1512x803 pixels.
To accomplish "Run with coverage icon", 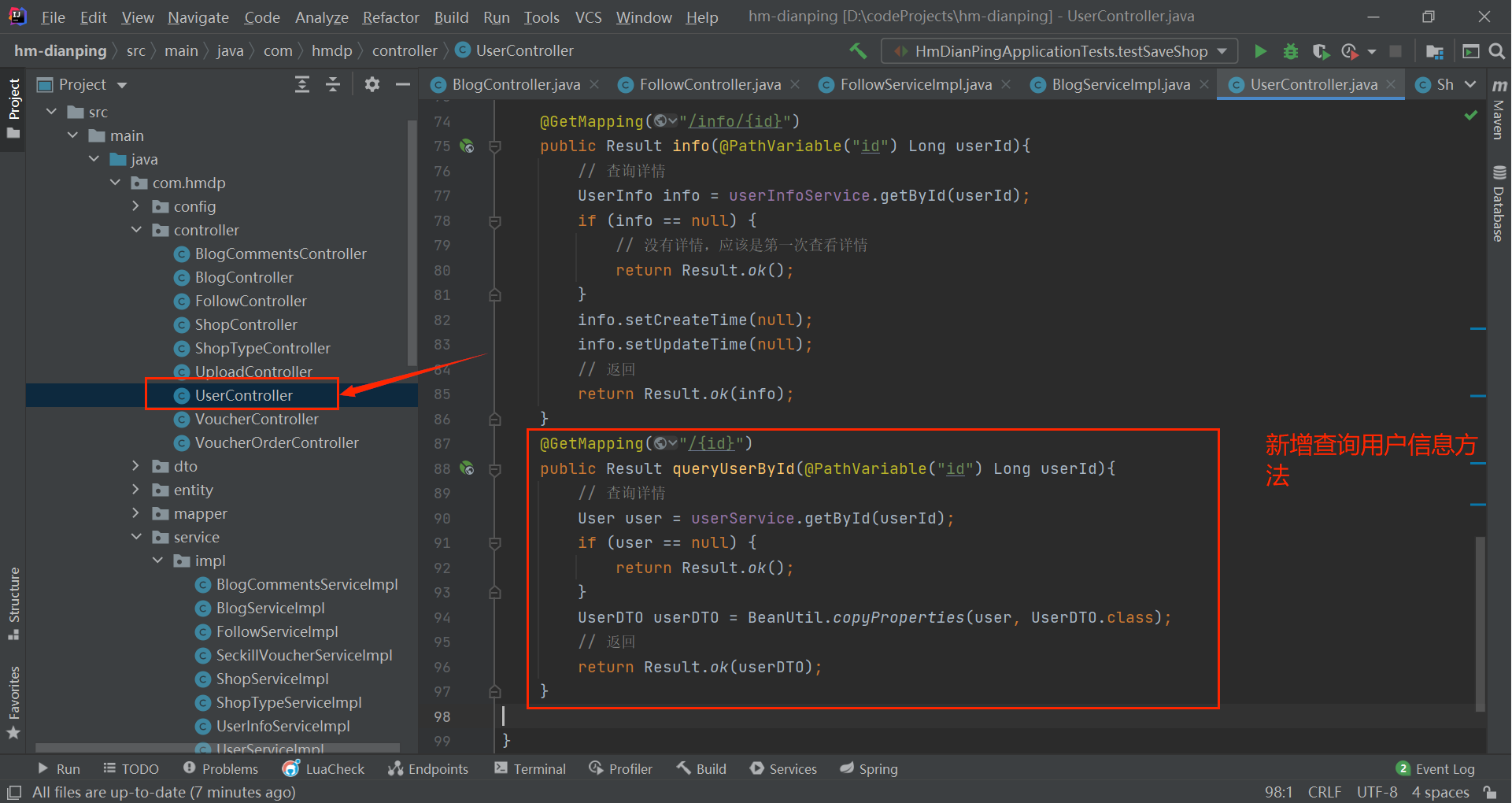I will (1321, 51).
